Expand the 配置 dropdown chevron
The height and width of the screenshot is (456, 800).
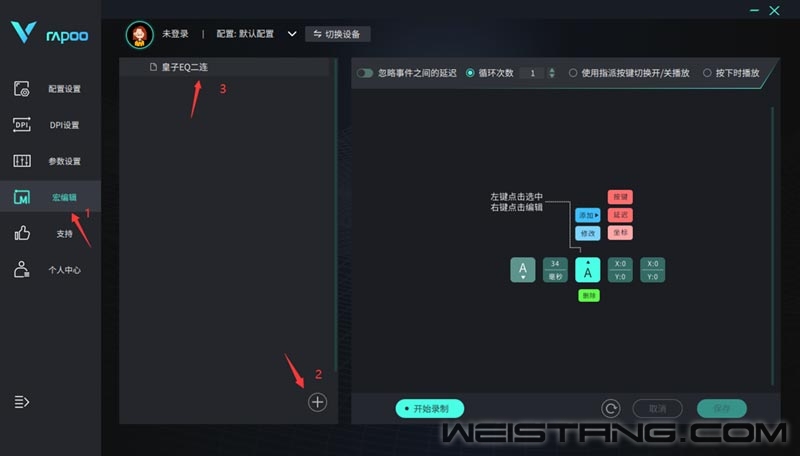(x=292, y=34)
